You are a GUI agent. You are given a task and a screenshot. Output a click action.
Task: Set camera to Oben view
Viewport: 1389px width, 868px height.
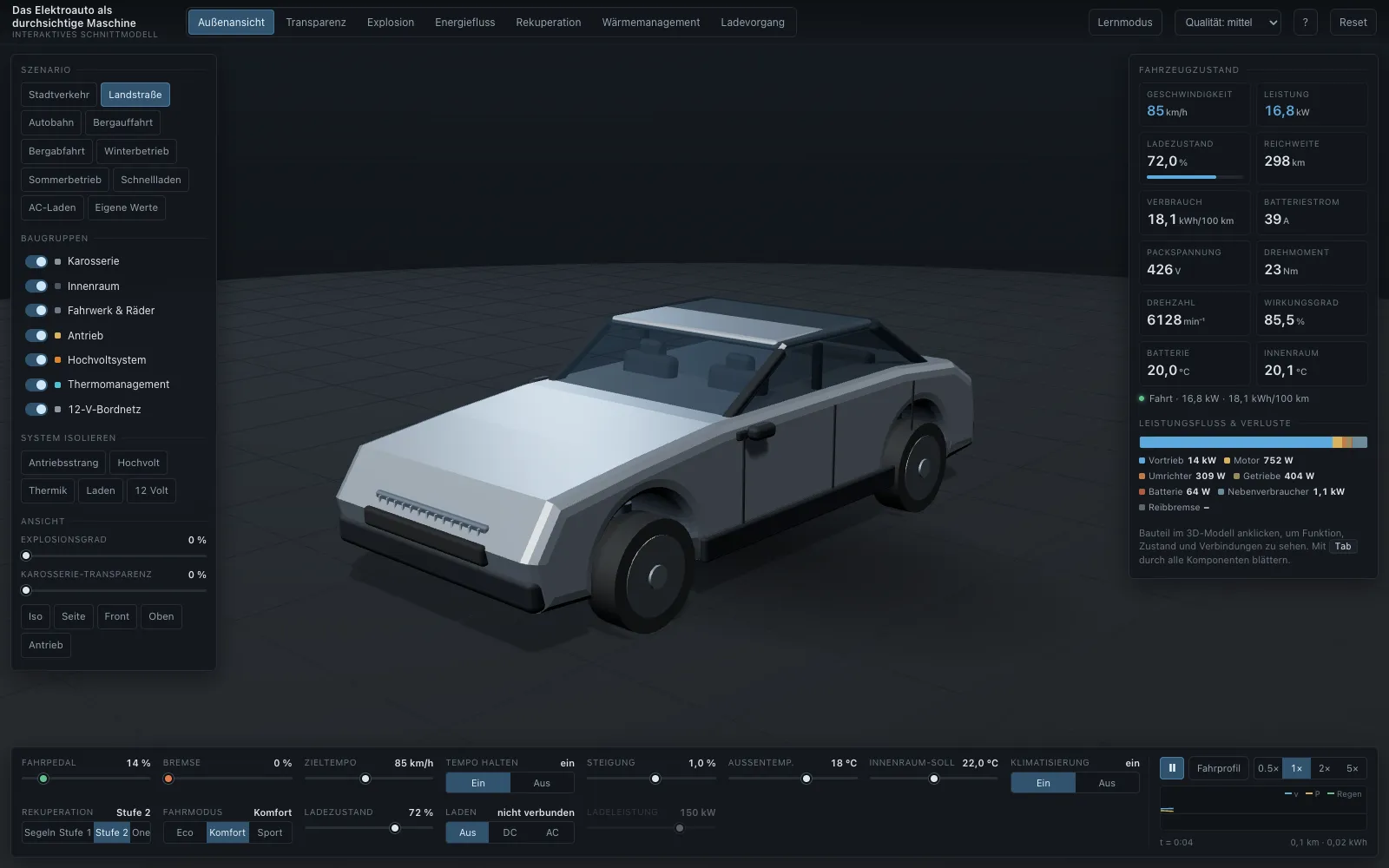[x=161, y=616]
